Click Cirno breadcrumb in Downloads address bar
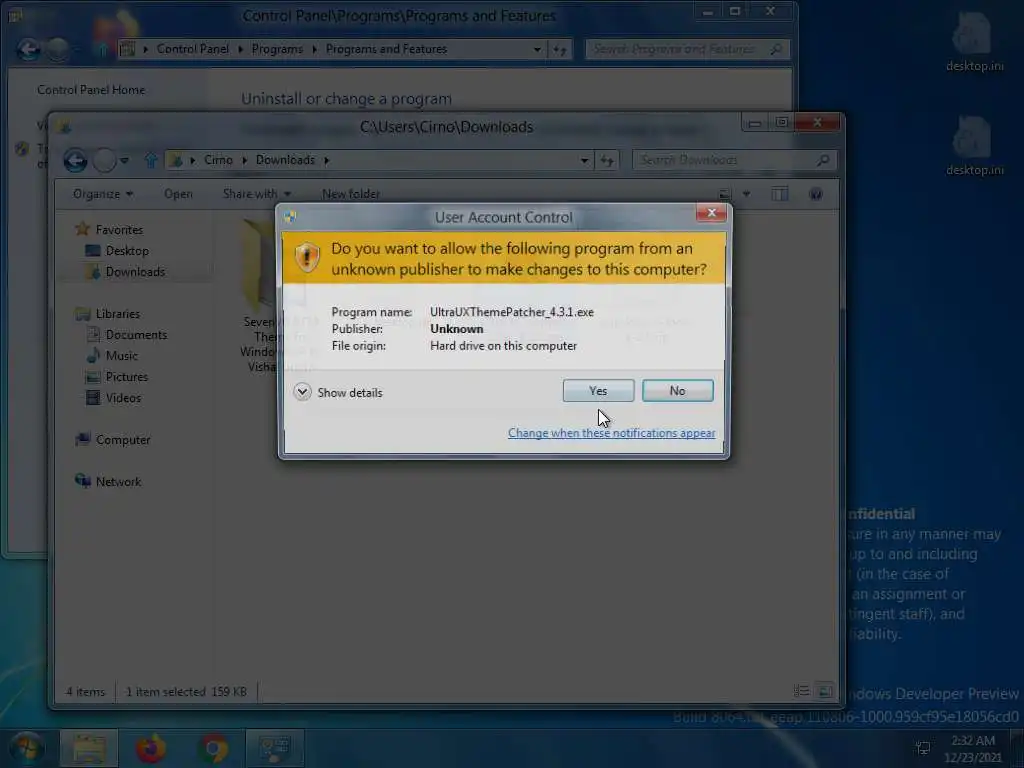The width and height of the screenshot is (1024, 768). click(x=218, y=160)
